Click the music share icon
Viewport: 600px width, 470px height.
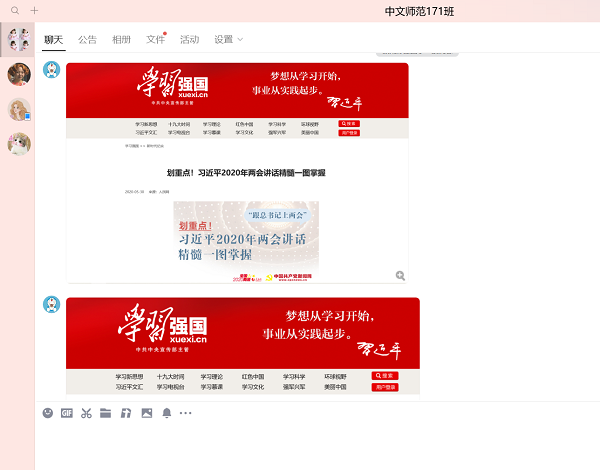(126, 413)
